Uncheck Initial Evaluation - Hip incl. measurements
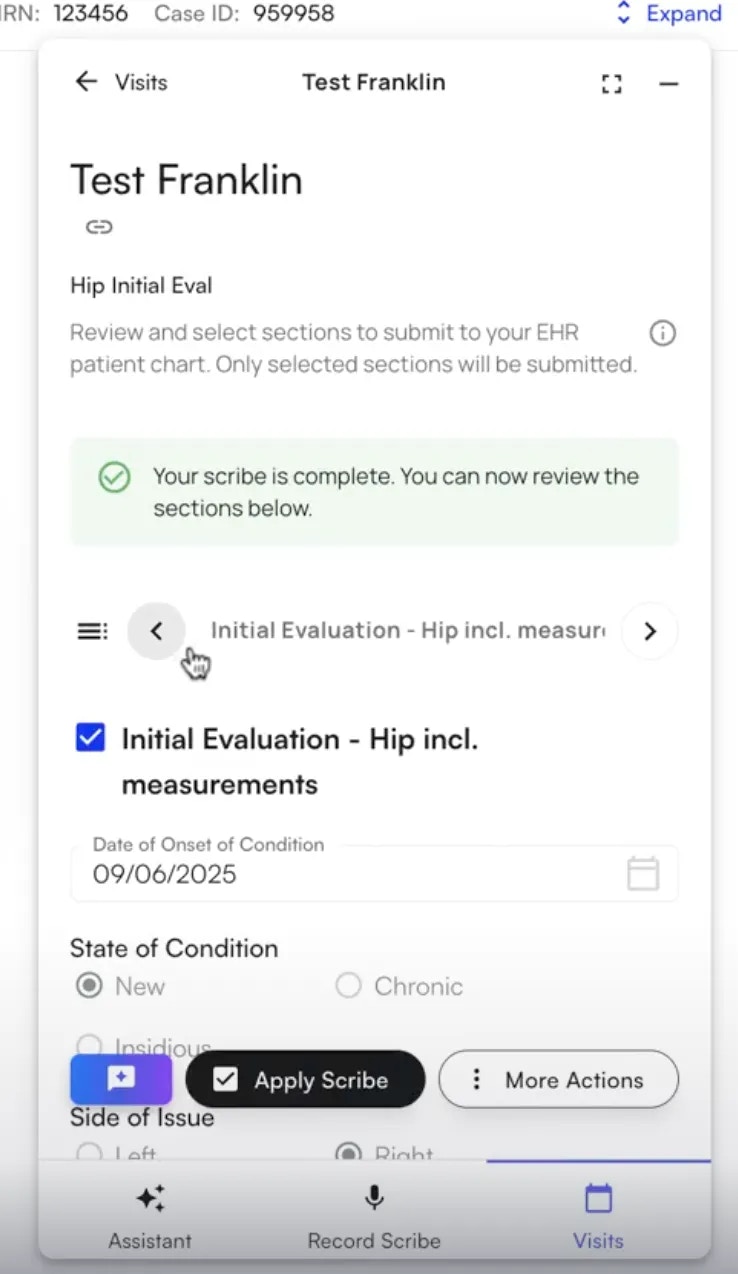The height and width of the screenshot is (1274, 738). coord(90,737)
